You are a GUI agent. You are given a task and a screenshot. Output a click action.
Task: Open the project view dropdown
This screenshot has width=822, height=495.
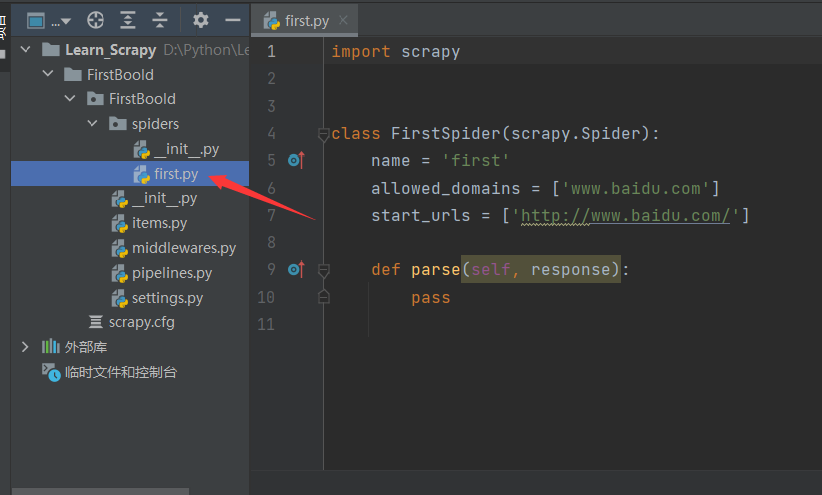(x=48, y=21)
